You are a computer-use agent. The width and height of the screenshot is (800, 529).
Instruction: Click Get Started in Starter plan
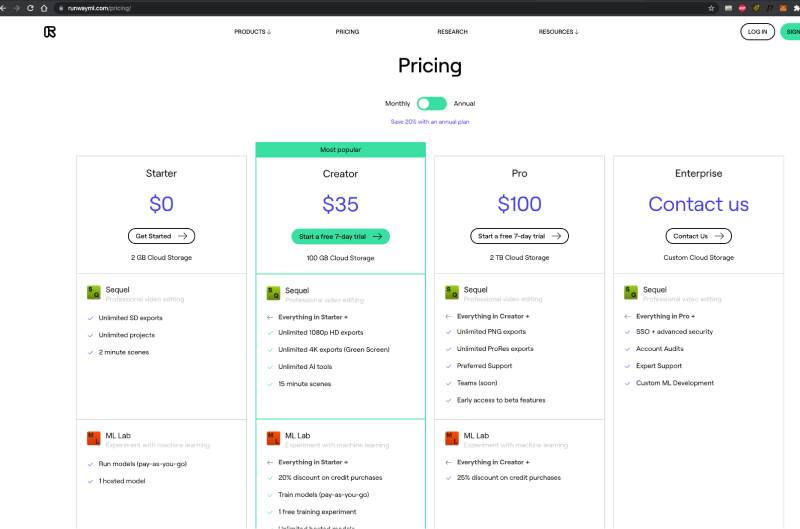(161, 236)
